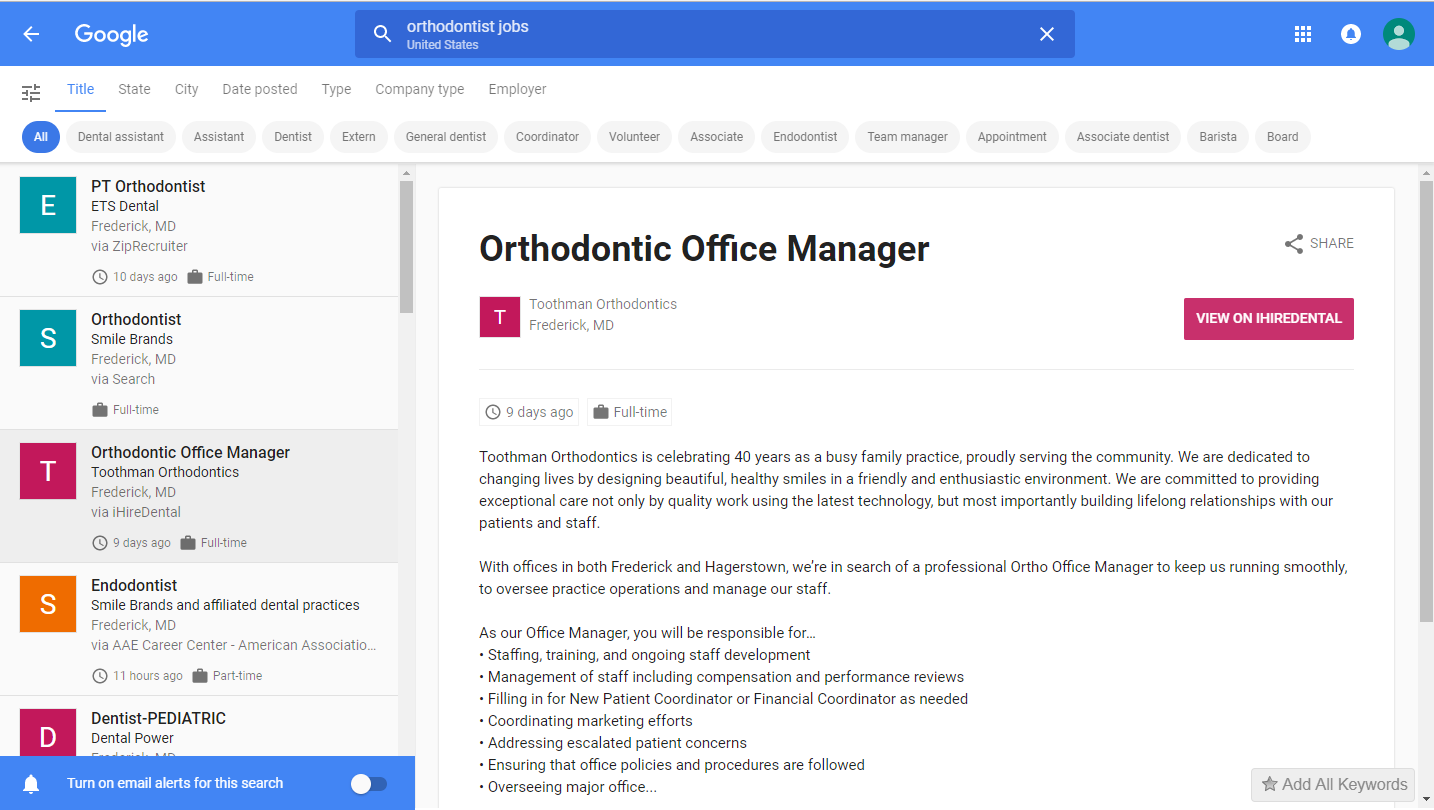Image resolution: width=1434 pixels, height=810 pixels.
Task: Filter by General dentist chip
Action: [x=446, y=137]
